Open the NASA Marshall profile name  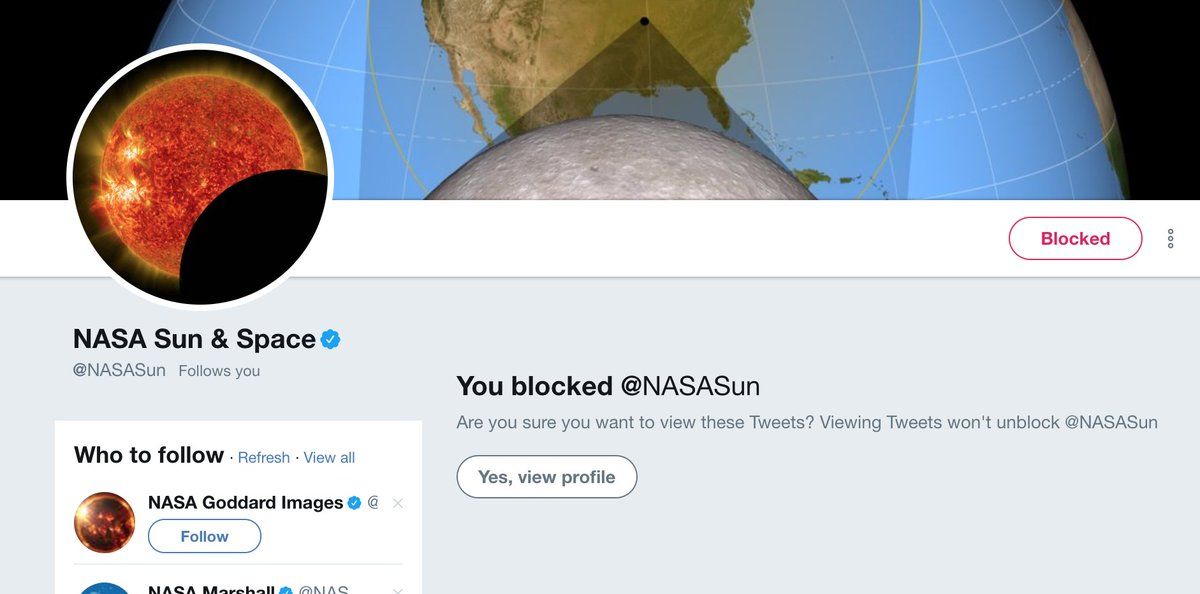tap(211, 589)
